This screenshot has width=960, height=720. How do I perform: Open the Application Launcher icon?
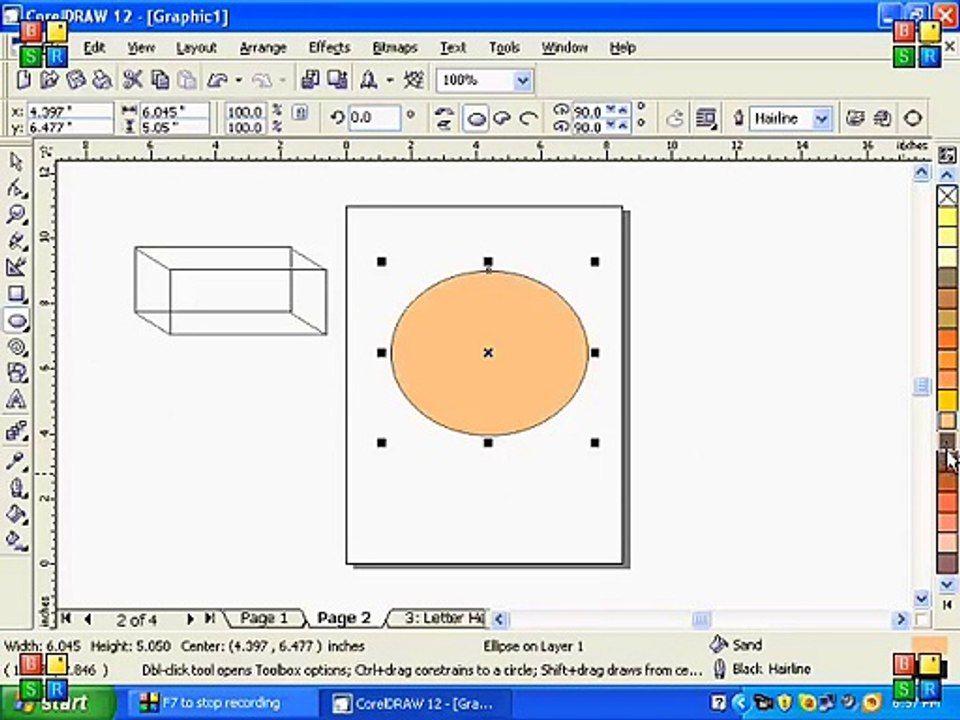click(x=369, y=80)
